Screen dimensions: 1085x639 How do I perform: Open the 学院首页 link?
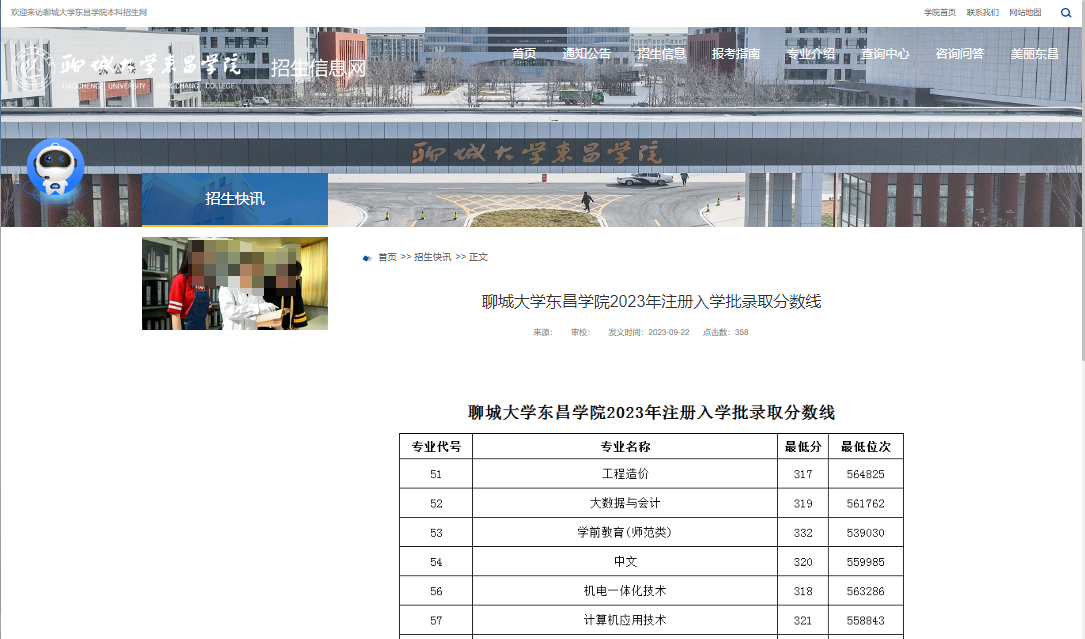pos(940,12)
